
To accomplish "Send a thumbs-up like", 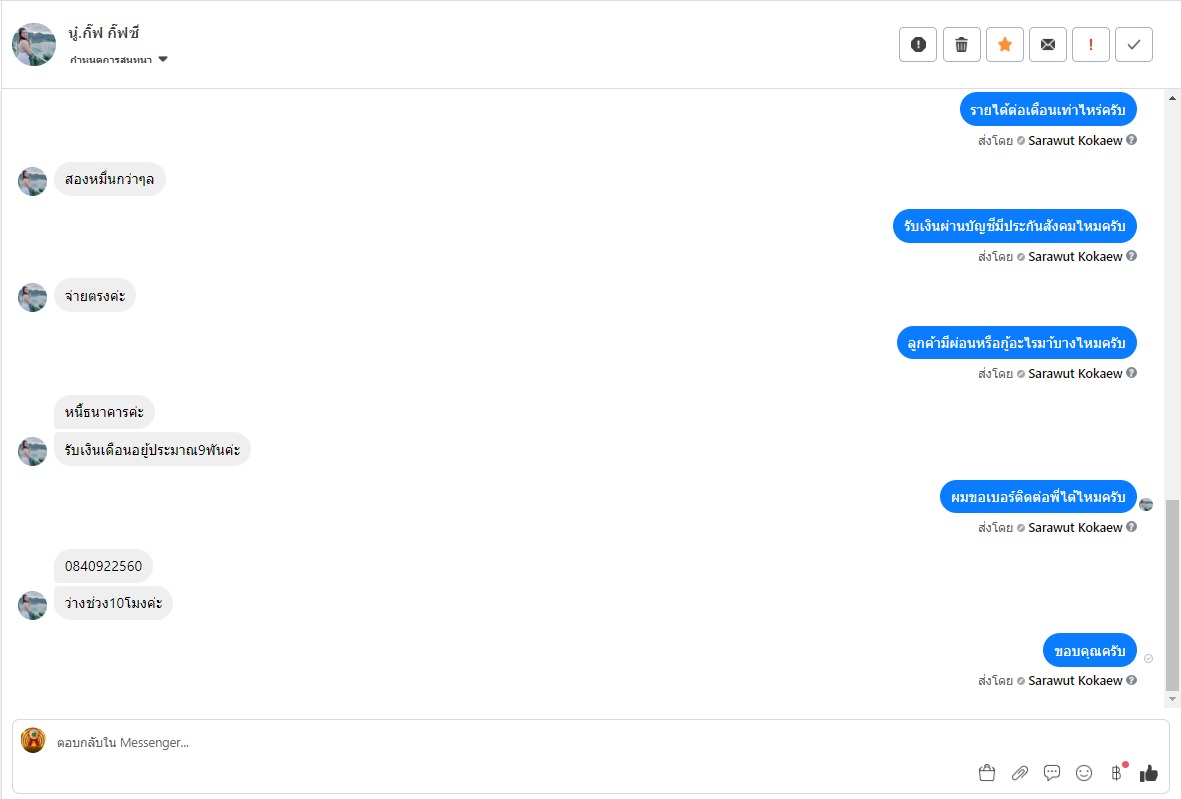I will [1148, 772].
